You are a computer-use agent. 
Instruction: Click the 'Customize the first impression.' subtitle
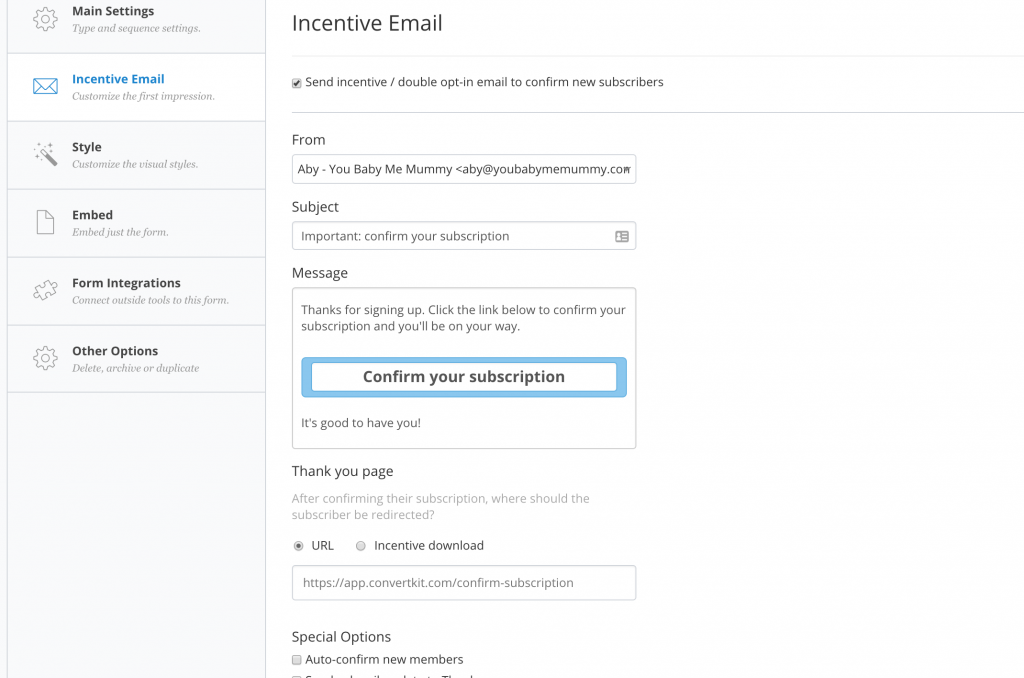click(143, 96)
